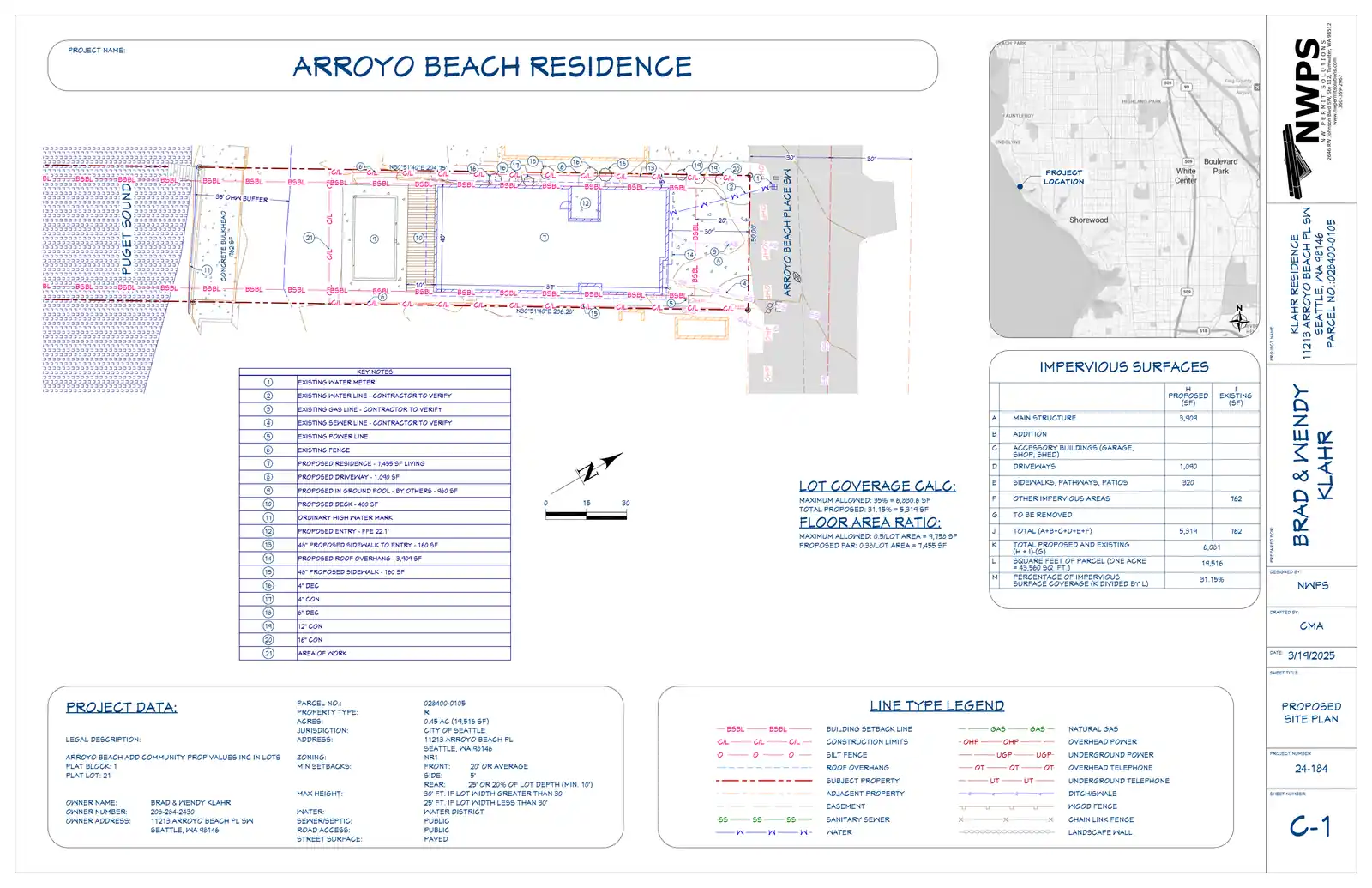Image resolution: width=1372 pixels, height=888 pixels.
Task: Click vertical 'BRAD & WENDY KLAHR' title block text
Action: pyautogui.click(x=1312, y=464)
